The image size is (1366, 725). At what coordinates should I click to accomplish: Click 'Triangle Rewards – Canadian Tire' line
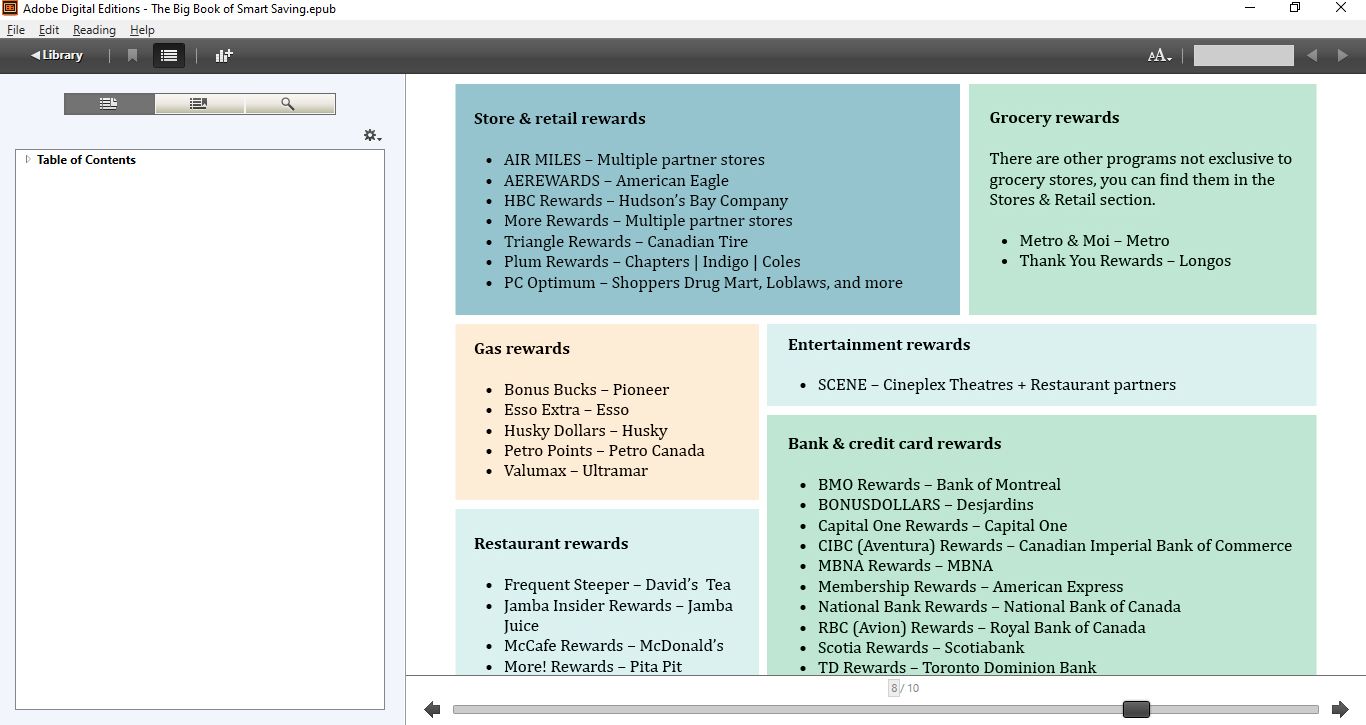tap(626, 242)
